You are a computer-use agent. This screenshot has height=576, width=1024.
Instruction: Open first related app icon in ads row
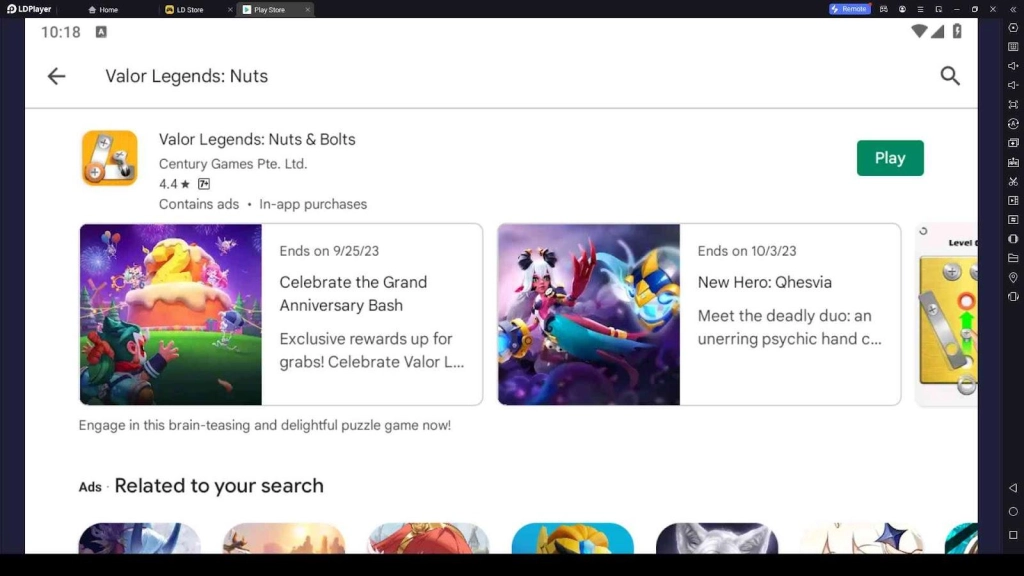139,538
